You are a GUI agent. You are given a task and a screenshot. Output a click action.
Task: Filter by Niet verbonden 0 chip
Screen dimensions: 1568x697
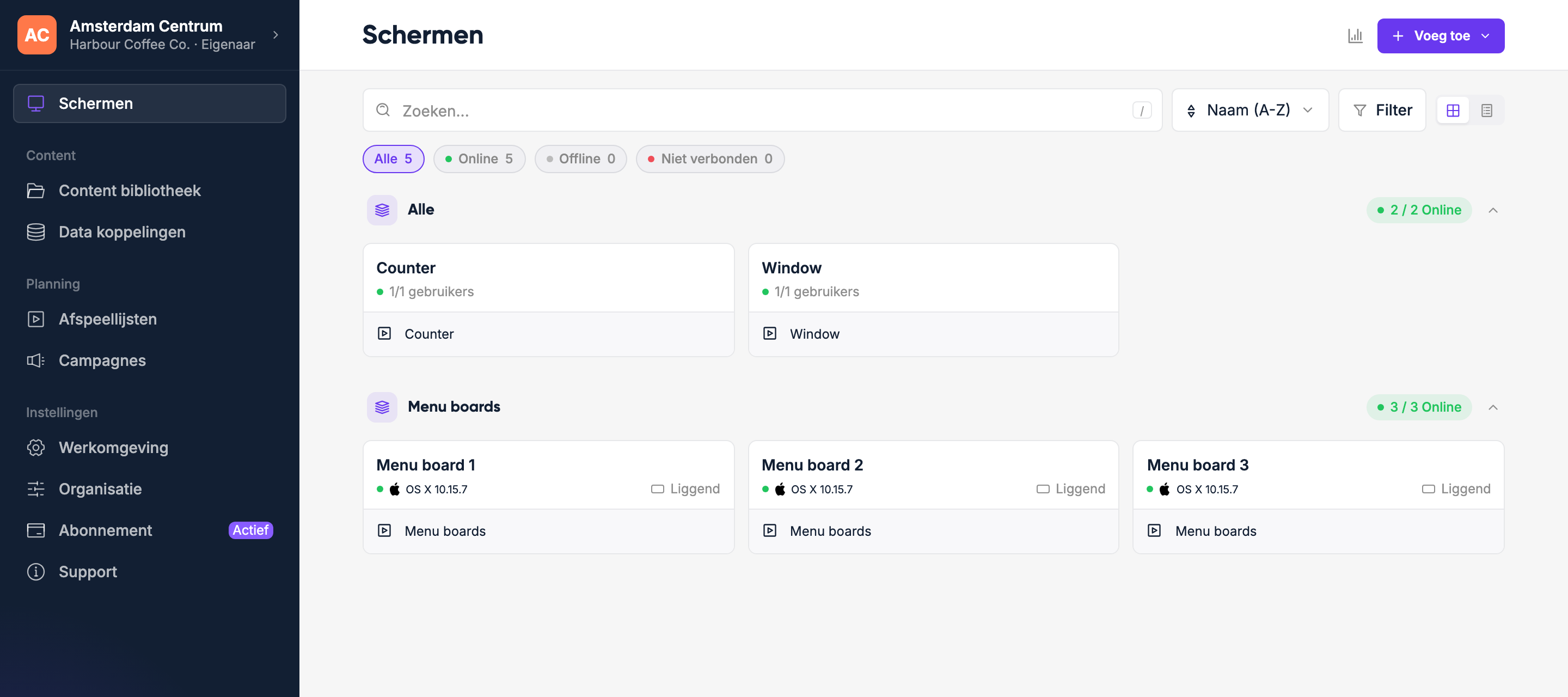tap(710, 159)
